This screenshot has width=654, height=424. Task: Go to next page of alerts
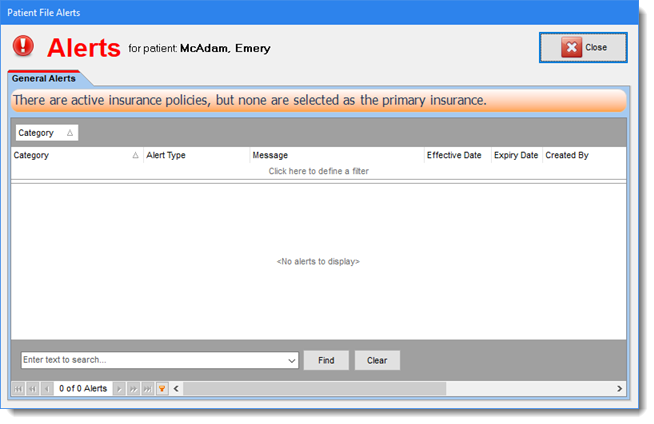(133, 389)
